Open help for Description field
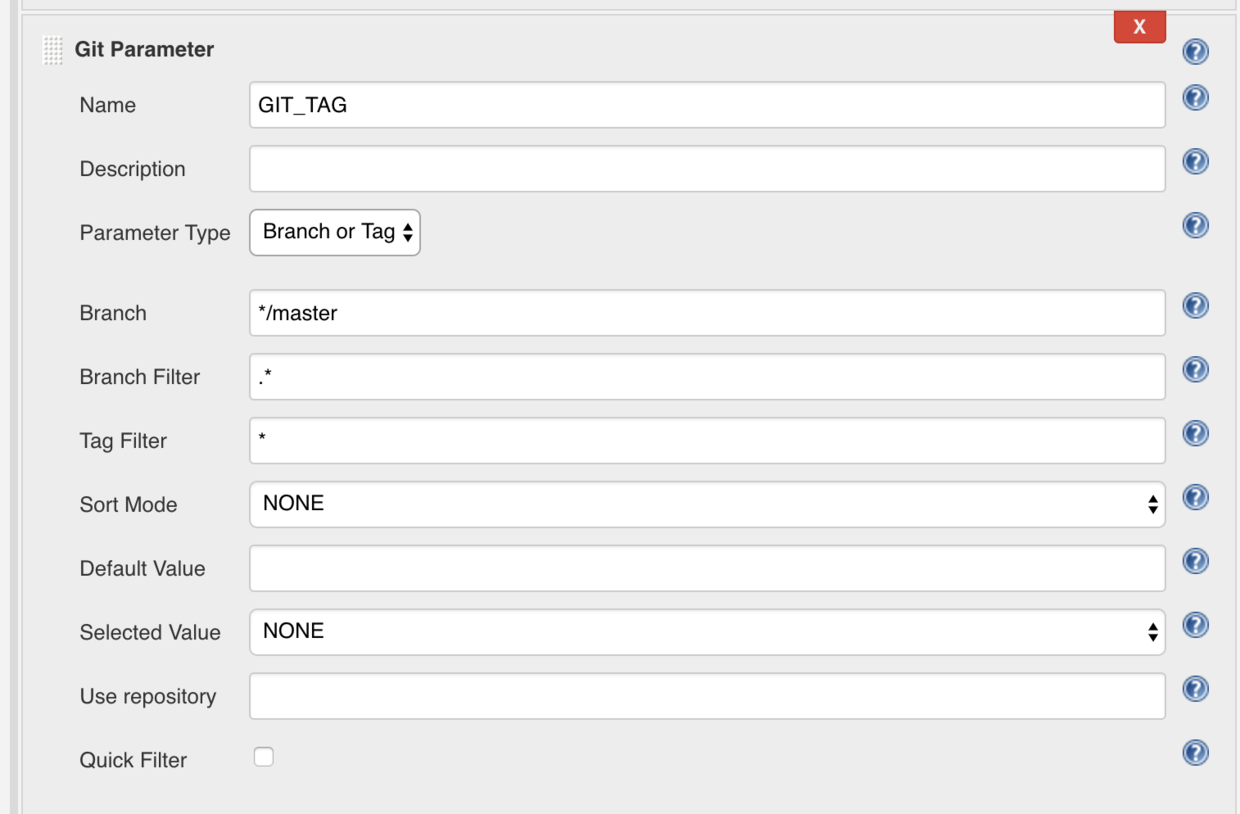 (x=1195, y=162)
